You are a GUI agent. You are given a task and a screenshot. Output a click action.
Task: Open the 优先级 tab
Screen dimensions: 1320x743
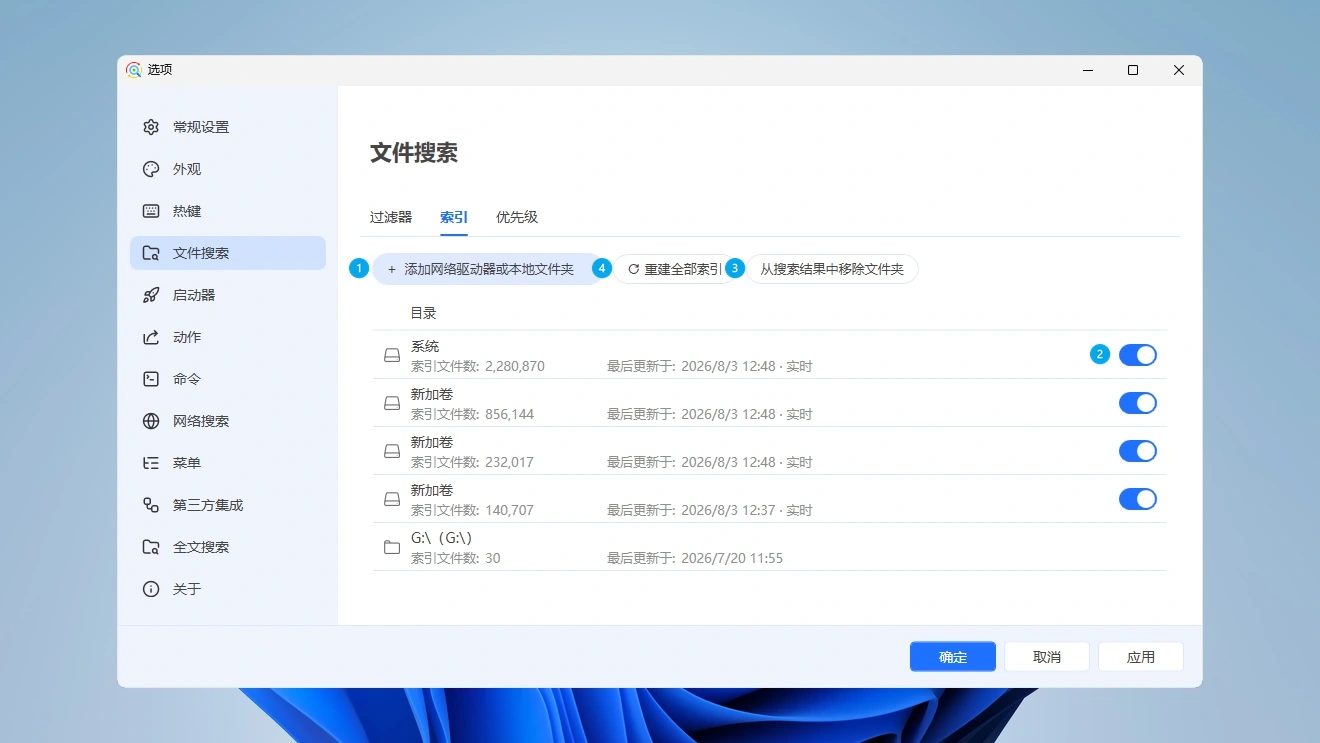coord(517,217)
